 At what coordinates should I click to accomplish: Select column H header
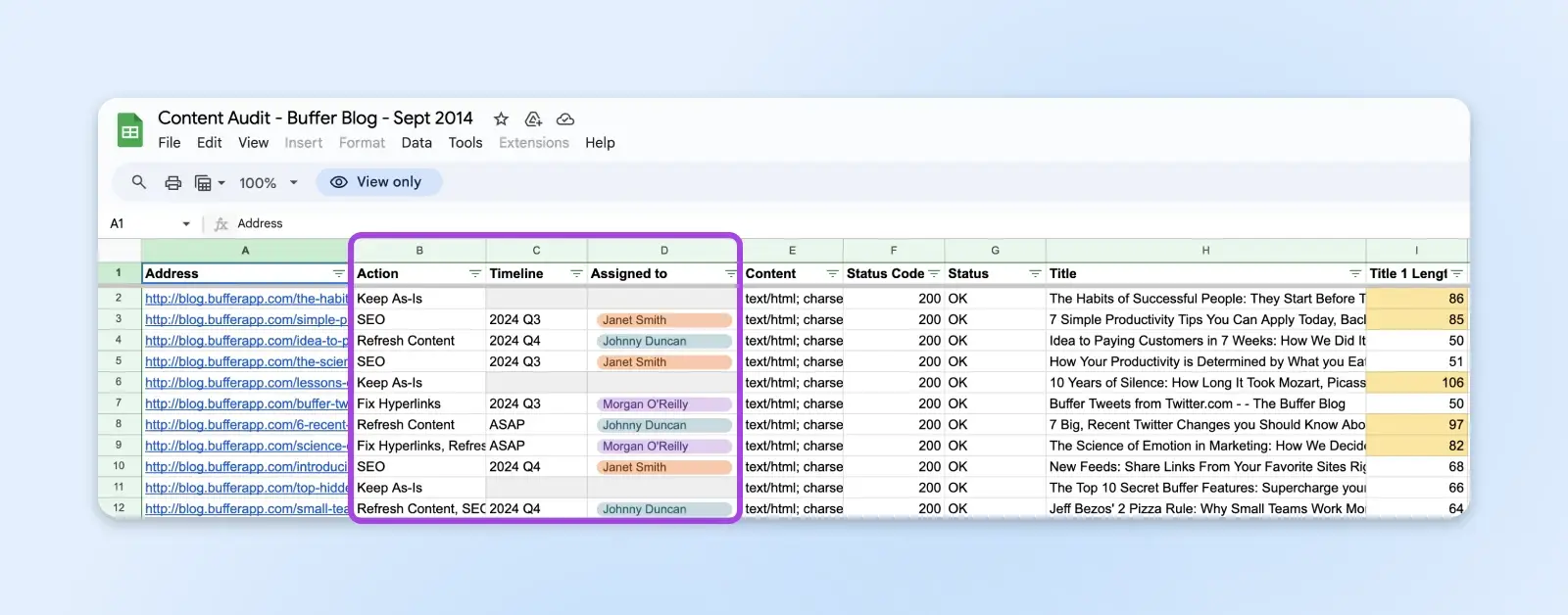coord(1205,251)
